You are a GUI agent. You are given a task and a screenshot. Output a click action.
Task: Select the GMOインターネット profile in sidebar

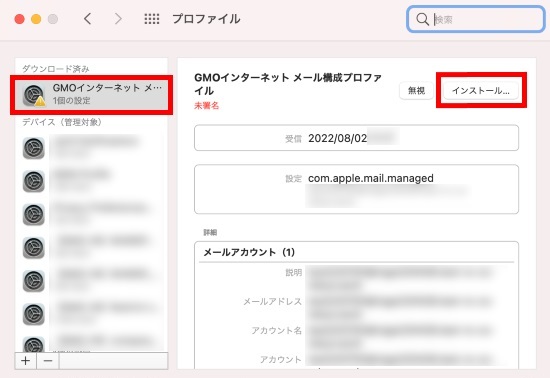92,94
